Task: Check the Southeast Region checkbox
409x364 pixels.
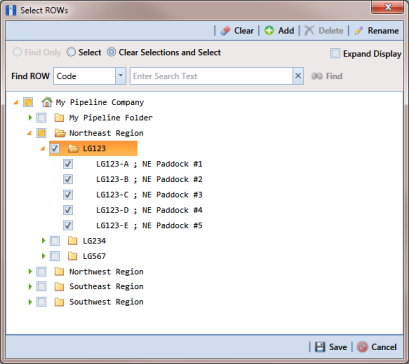Action: (x=41, y=287)
